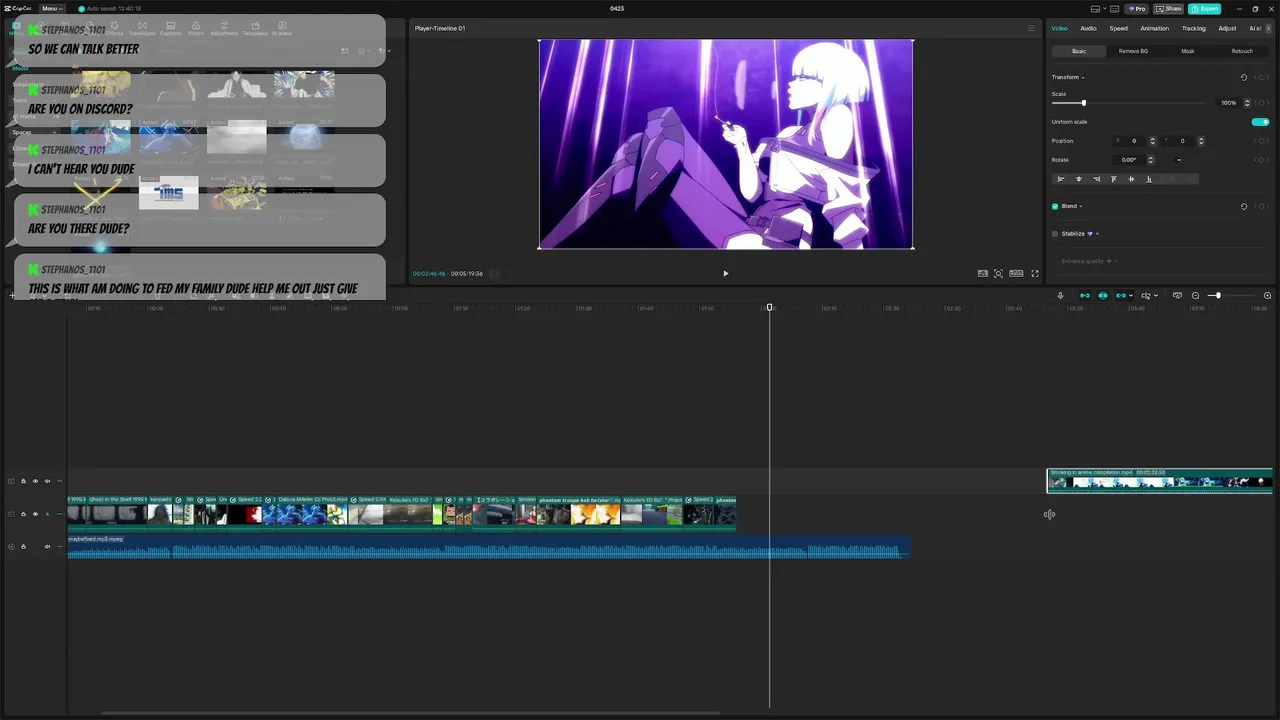The width and height of the screenshot is (1280, 720).
Task: Click the timeline cover/preview icon
Action: (x=1177, y=295)
